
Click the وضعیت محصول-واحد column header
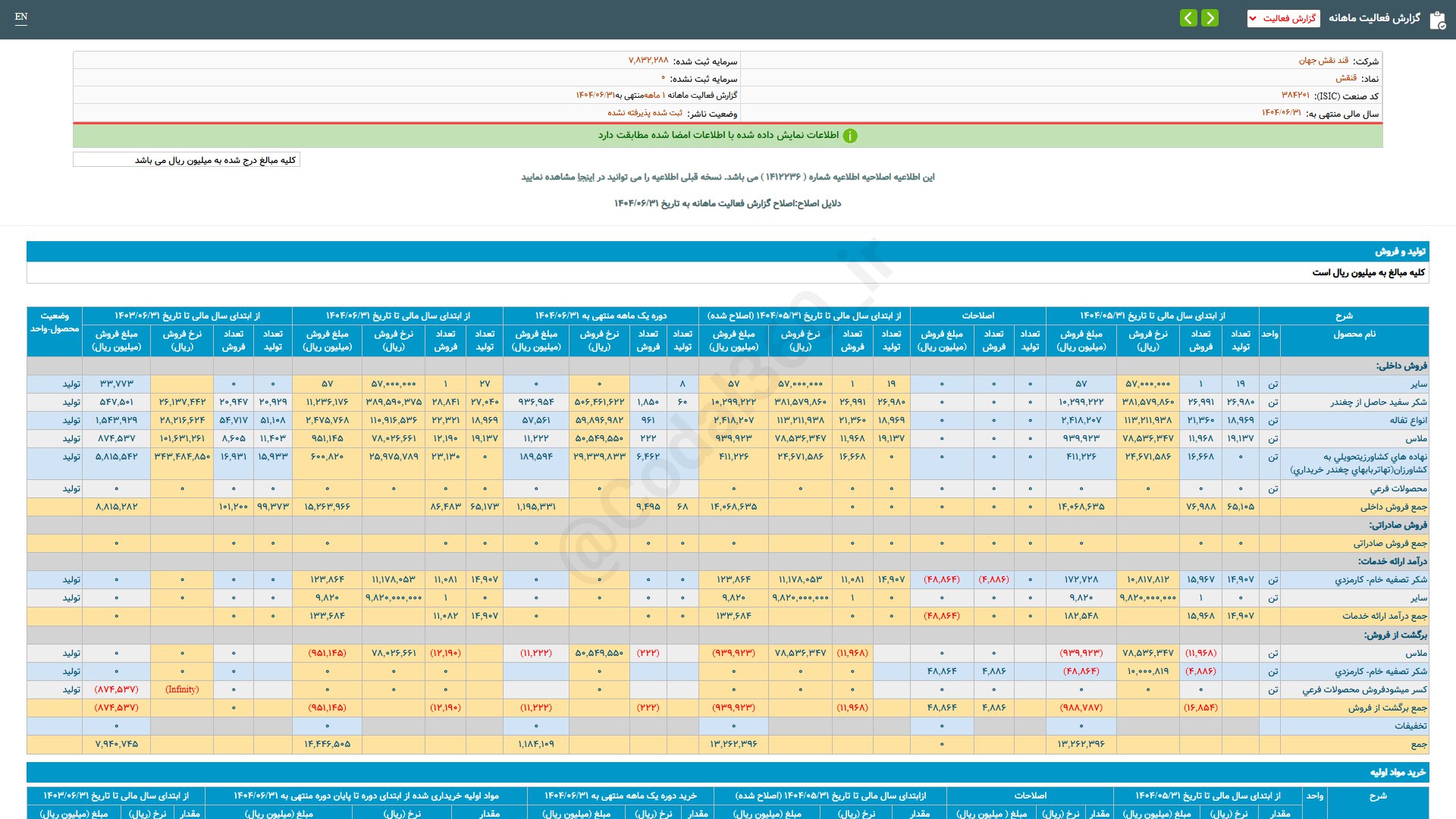pyautogui.click(x=55, y=322)
